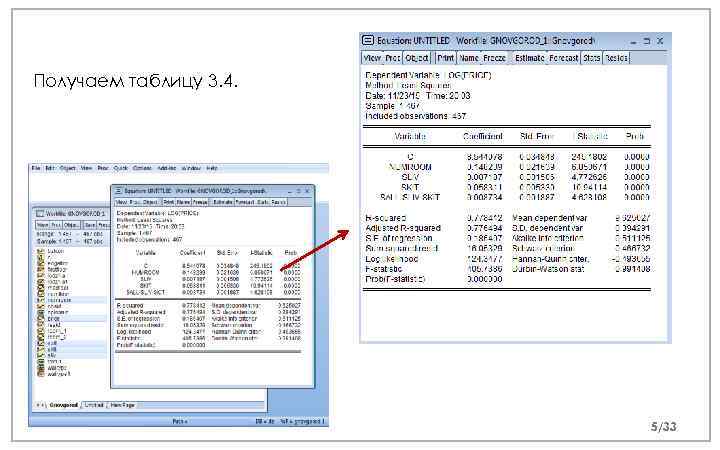Click Resids in the enlarged Equation window toolbar
This screenshot has height=450, width=720.
[616, 58]
